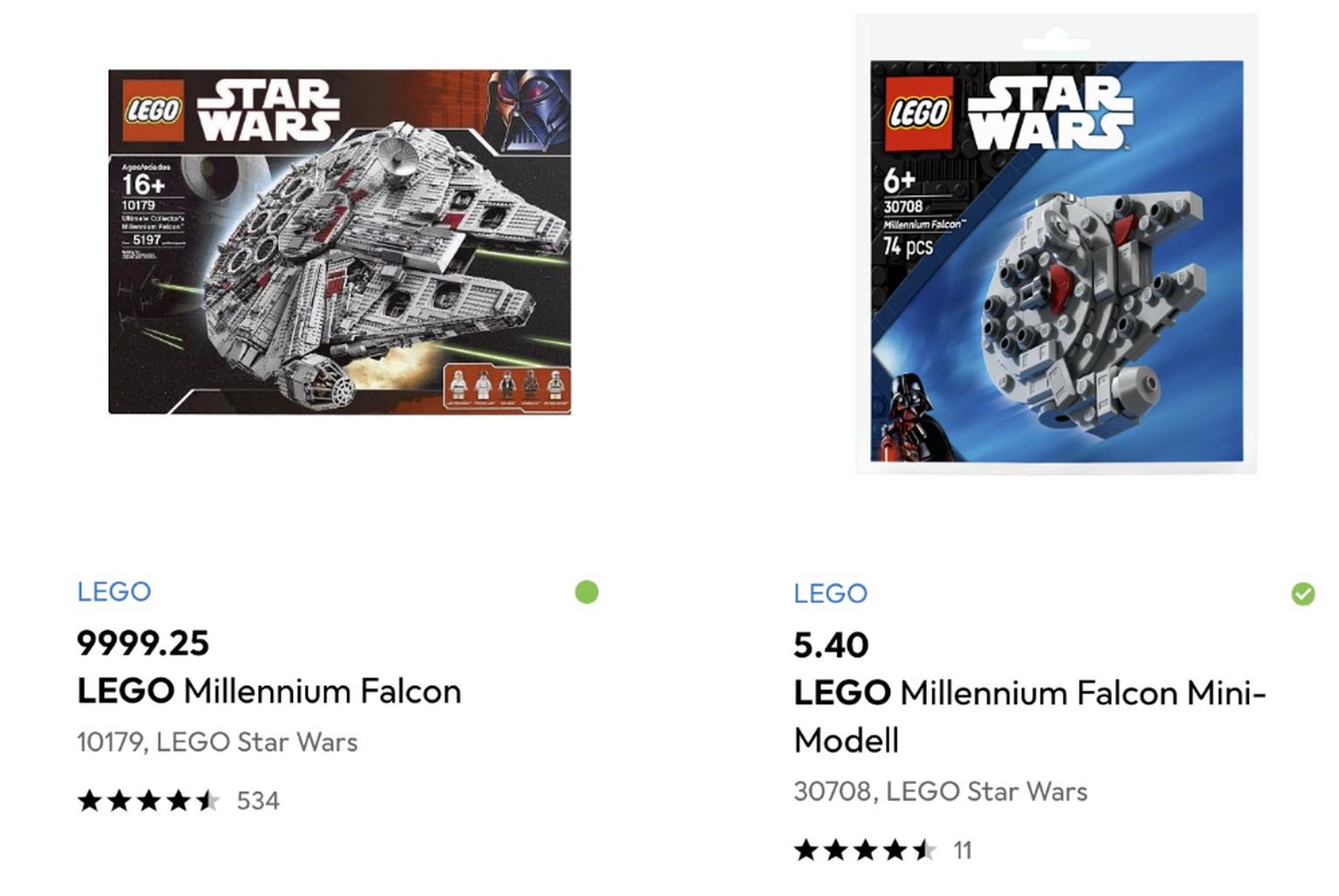Click the fifth star of the 10179 rating
Image resolution: width=1339 pixels, height=896 pixels.
point(207,800)
